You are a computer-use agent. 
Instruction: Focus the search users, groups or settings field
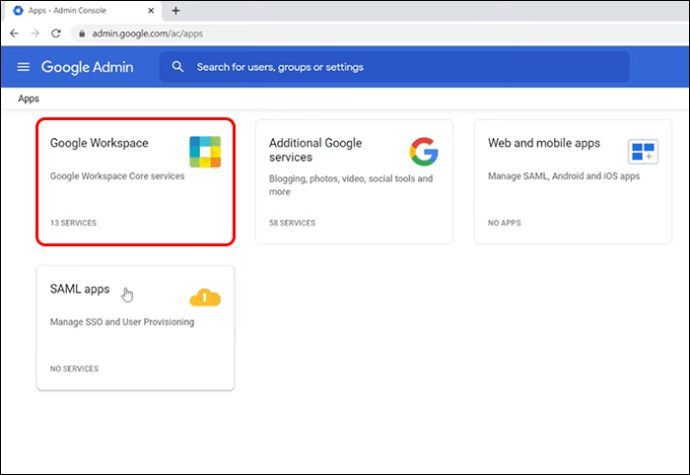coord(394,67)
